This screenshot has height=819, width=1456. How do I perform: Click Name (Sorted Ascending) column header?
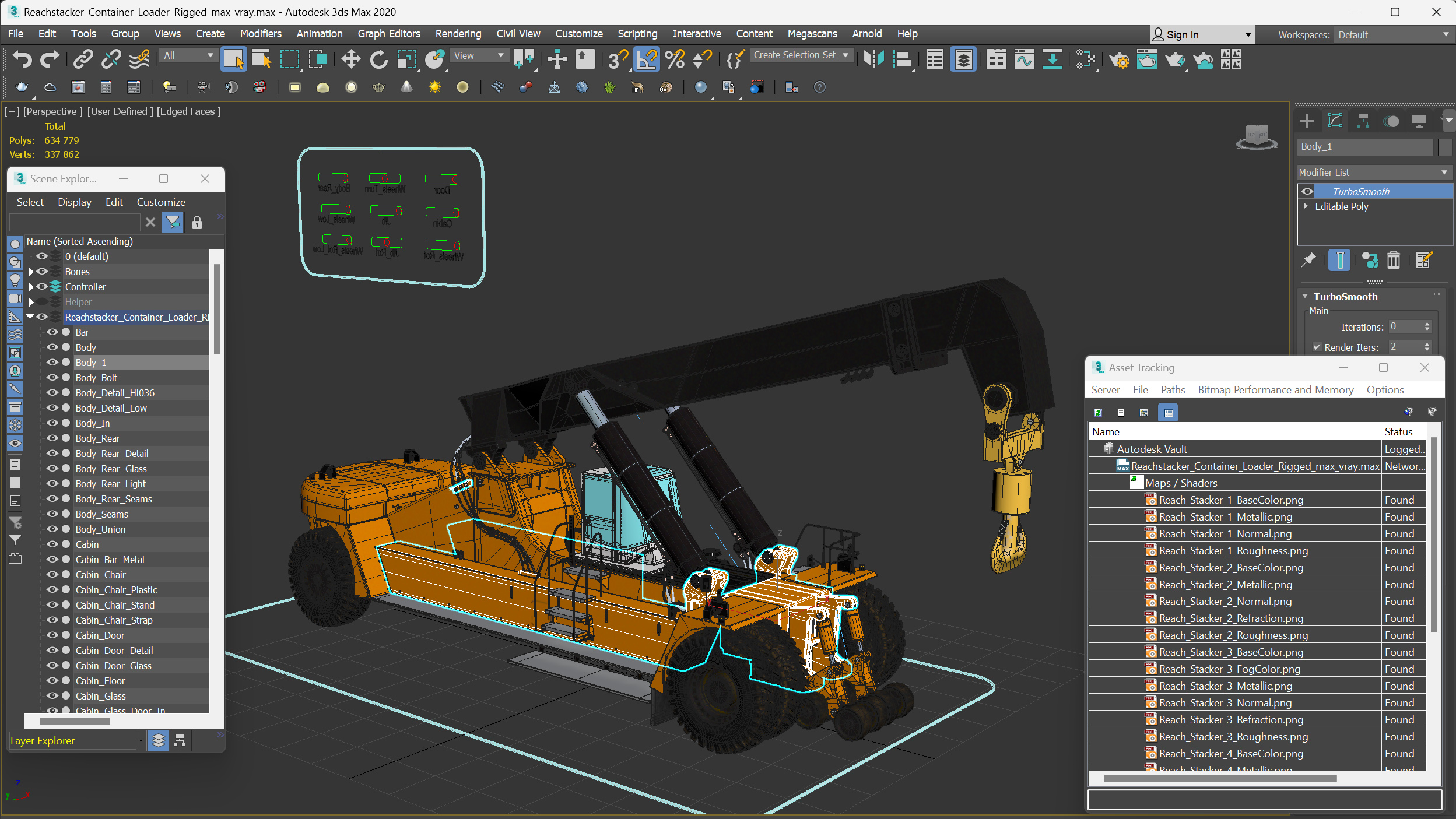coord(79,241)
